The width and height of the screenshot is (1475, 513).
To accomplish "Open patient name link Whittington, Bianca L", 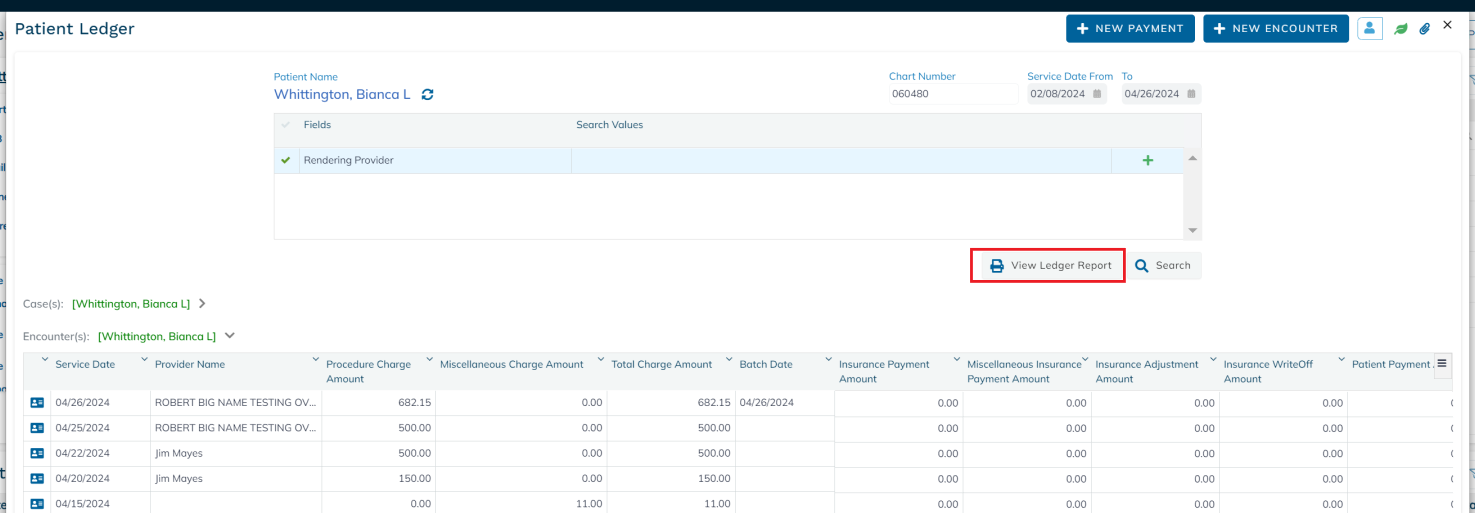I will (342, 94).
